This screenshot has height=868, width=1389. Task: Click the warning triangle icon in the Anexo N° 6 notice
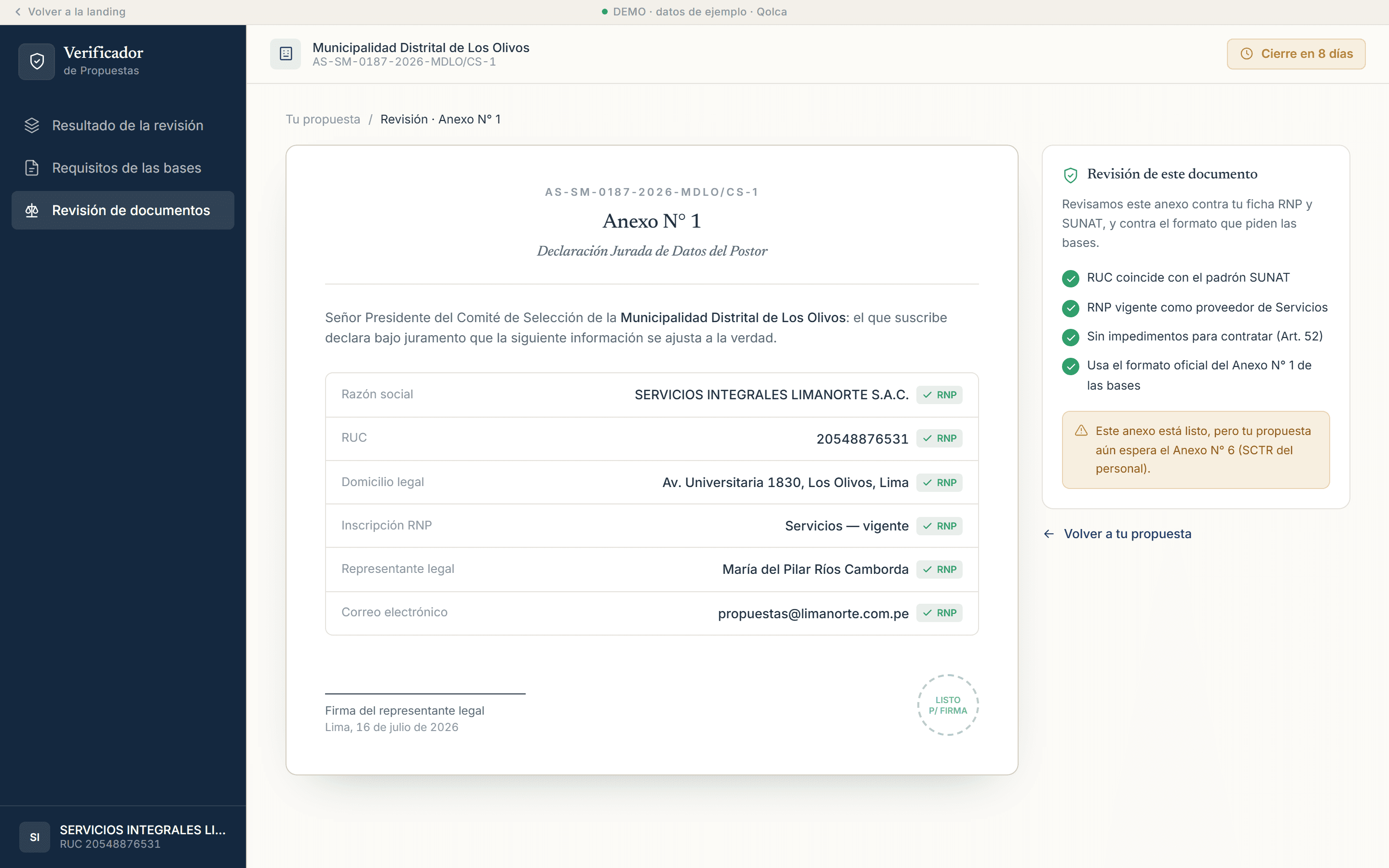1081,431
